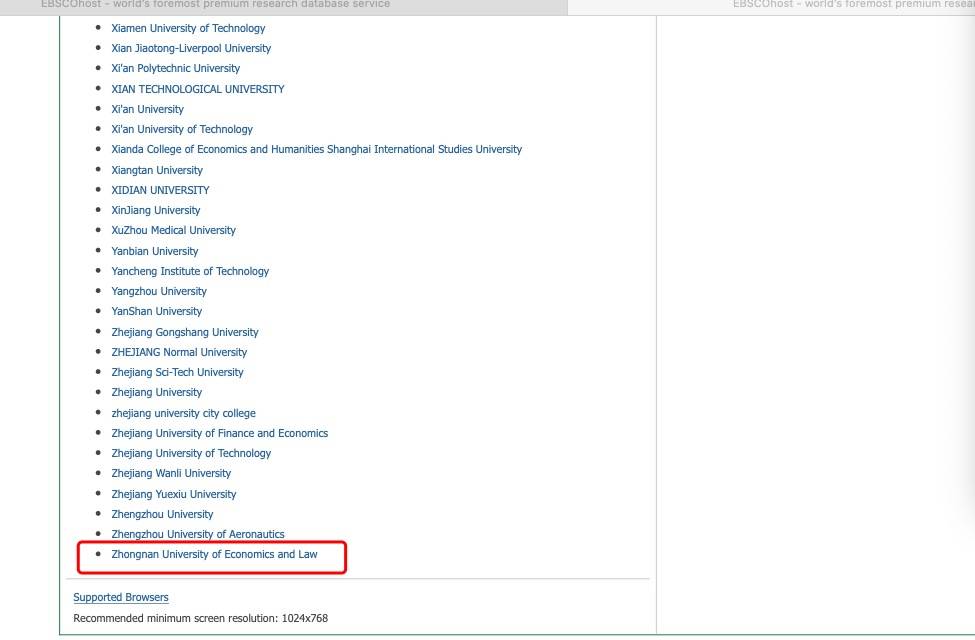
Task: Choose Zhejiang Gongshang University
Action: 185,332
